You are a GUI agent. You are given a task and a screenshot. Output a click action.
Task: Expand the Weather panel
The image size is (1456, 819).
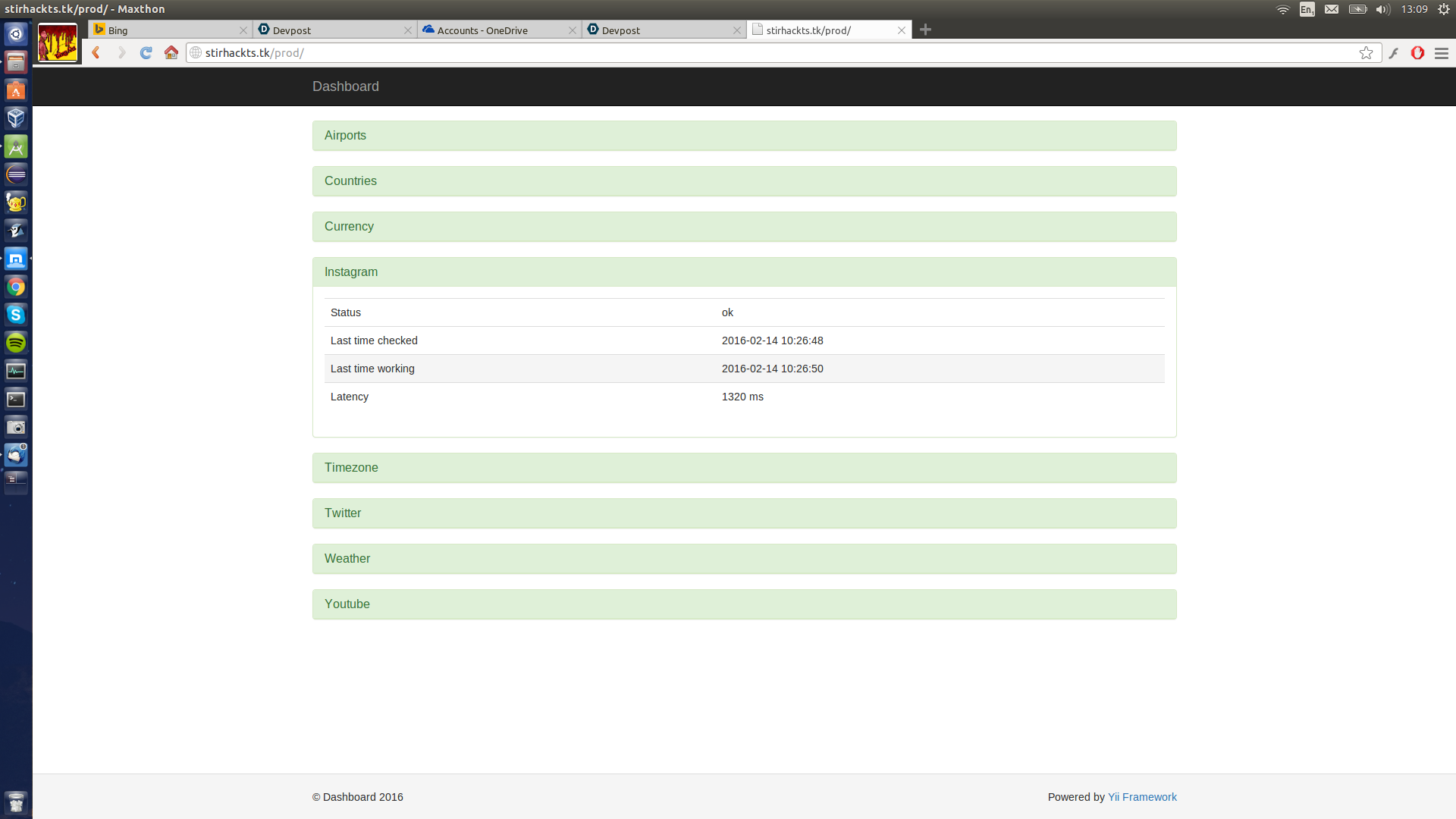[x=347, y=559]
